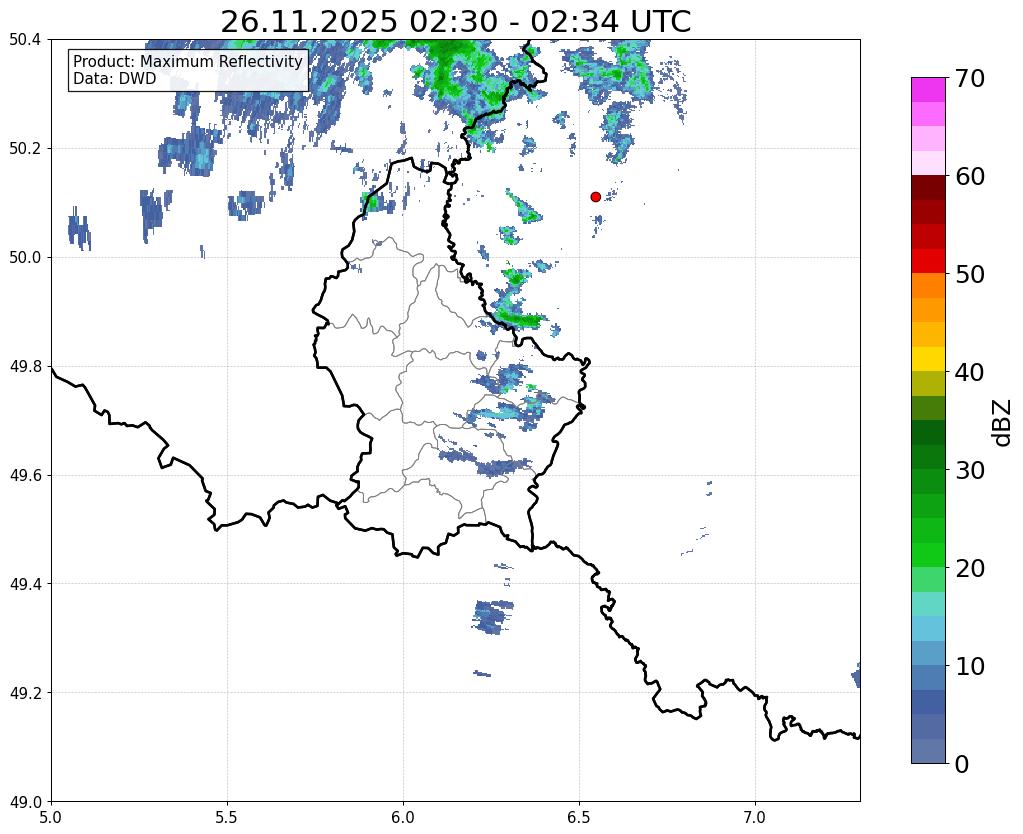This screenshot has width=1023, height=834.
Task: Click the 0 label on the colorbar
Action: coord(962,764)
